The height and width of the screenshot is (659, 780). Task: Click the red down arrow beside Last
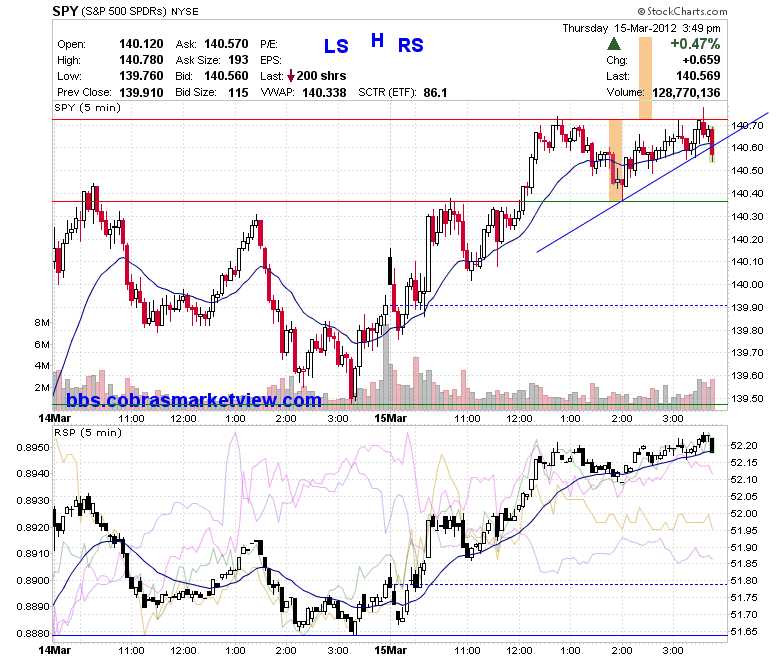click(x=291, y=76)
